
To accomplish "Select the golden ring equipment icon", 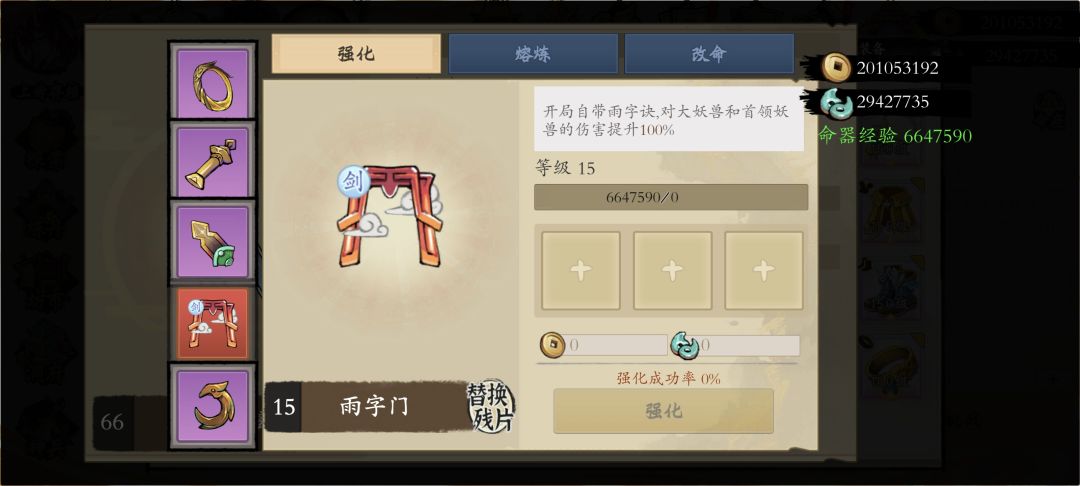I will point(213,83).
